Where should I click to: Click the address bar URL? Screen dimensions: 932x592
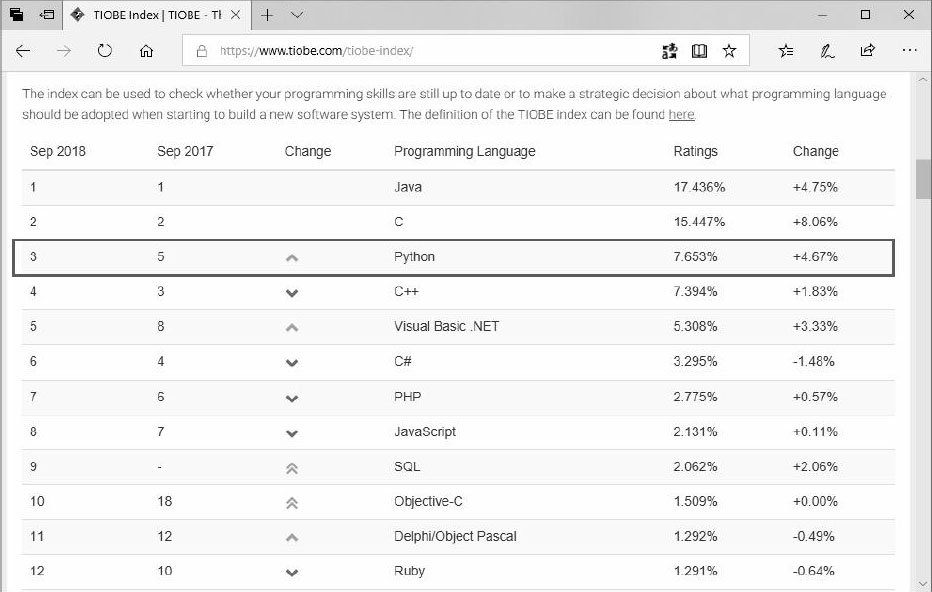point(316,51)
